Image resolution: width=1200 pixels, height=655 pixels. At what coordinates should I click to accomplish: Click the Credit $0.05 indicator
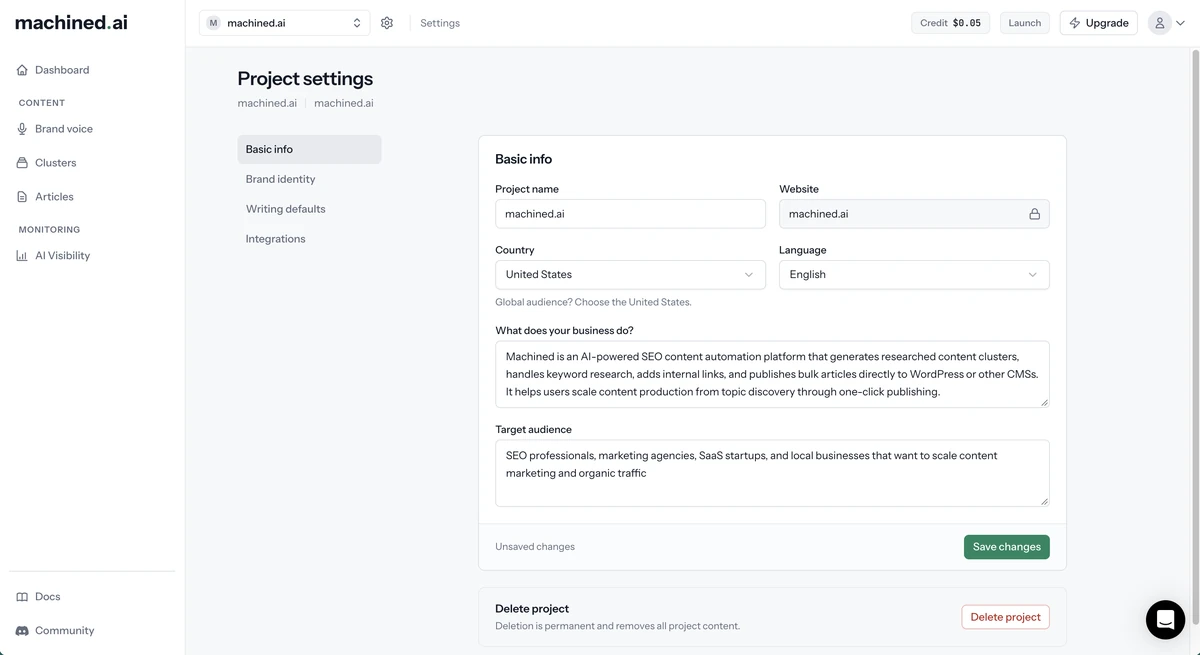951,23
